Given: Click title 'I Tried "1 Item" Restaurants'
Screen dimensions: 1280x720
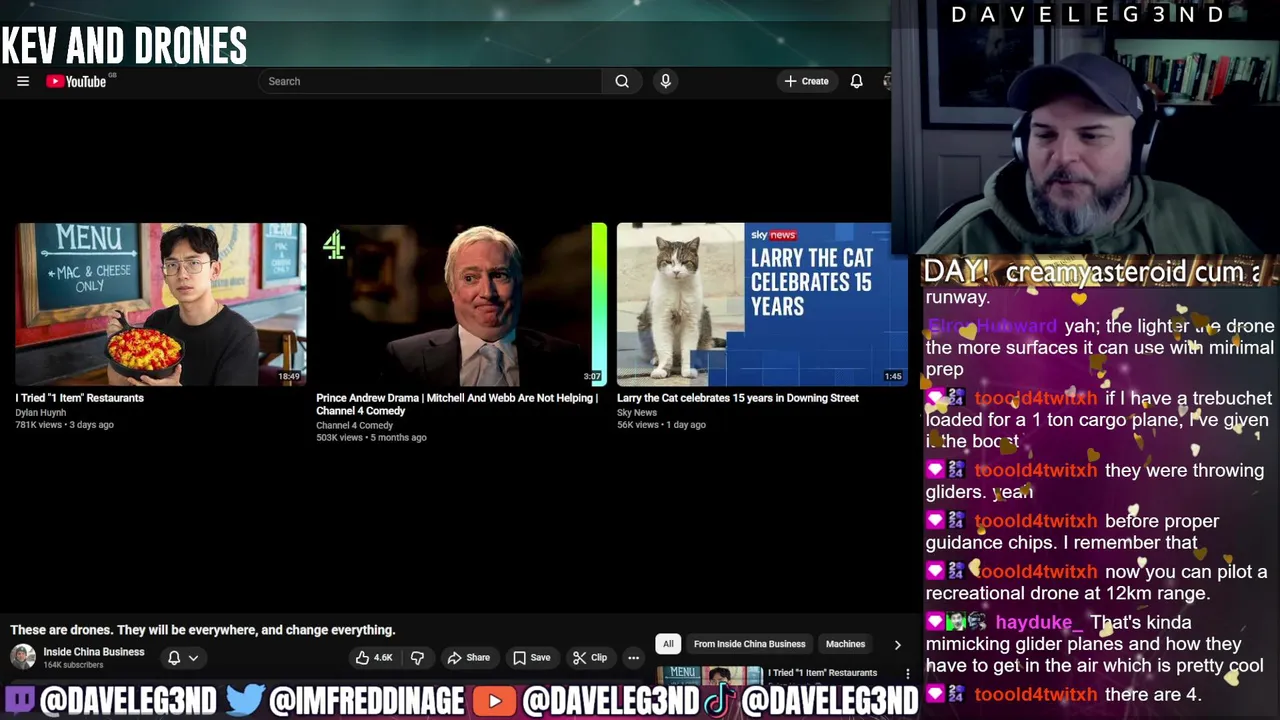Looking at the screenshot, I should [79, 398].
